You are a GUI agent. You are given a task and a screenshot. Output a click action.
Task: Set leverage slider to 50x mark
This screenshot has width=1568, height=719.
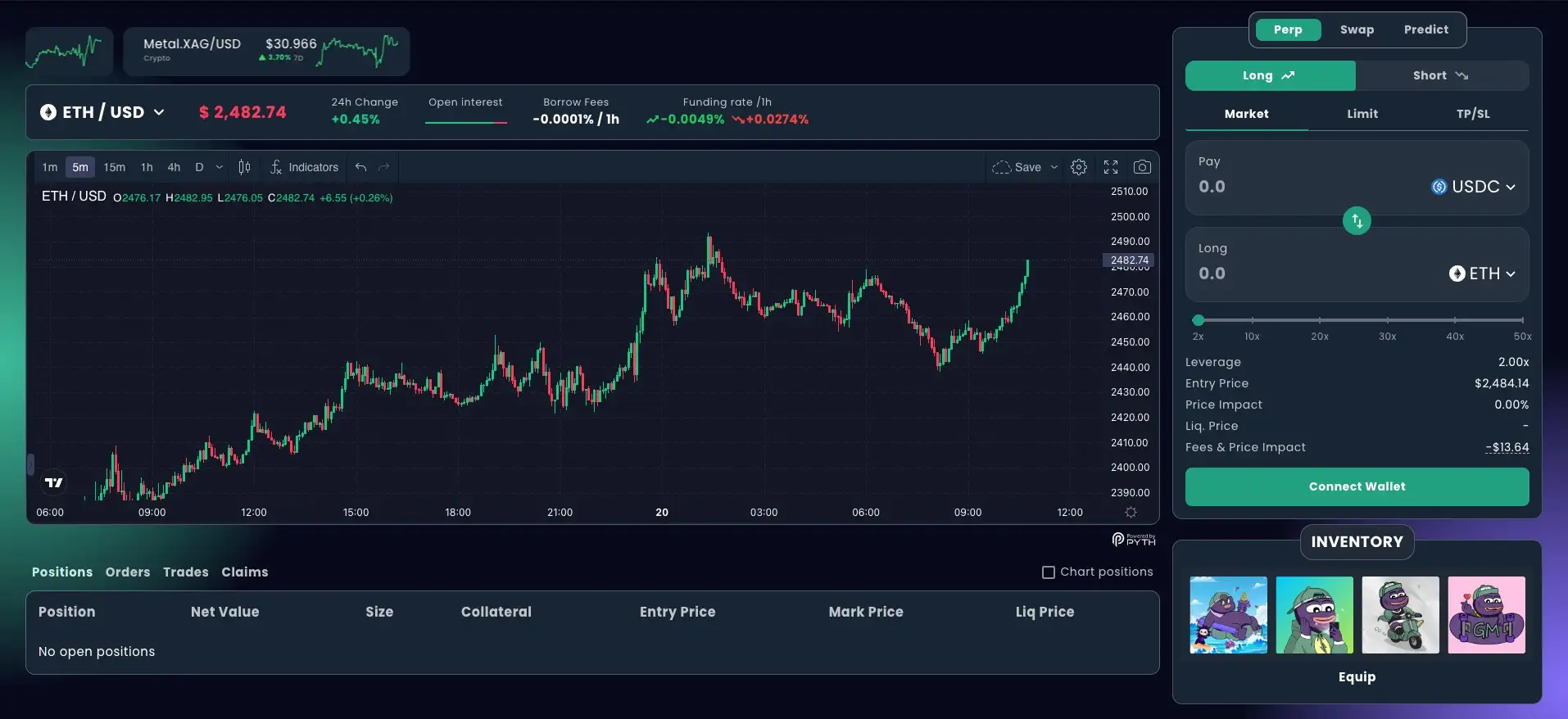pyautogui.click(x=1522, y=320)
